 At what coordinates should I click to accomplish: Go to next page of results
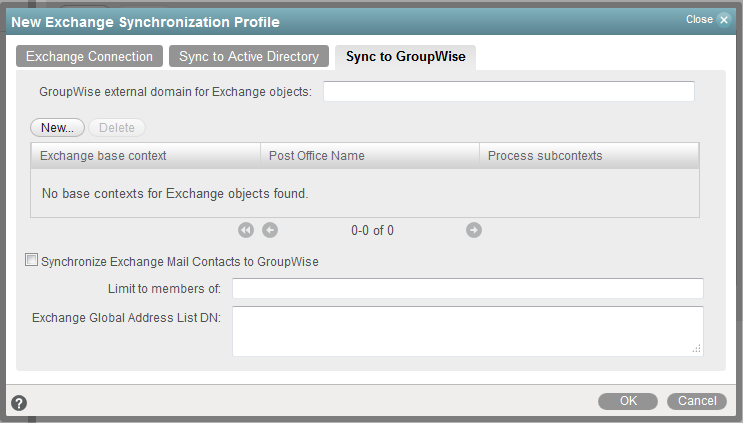coord(474,230)
